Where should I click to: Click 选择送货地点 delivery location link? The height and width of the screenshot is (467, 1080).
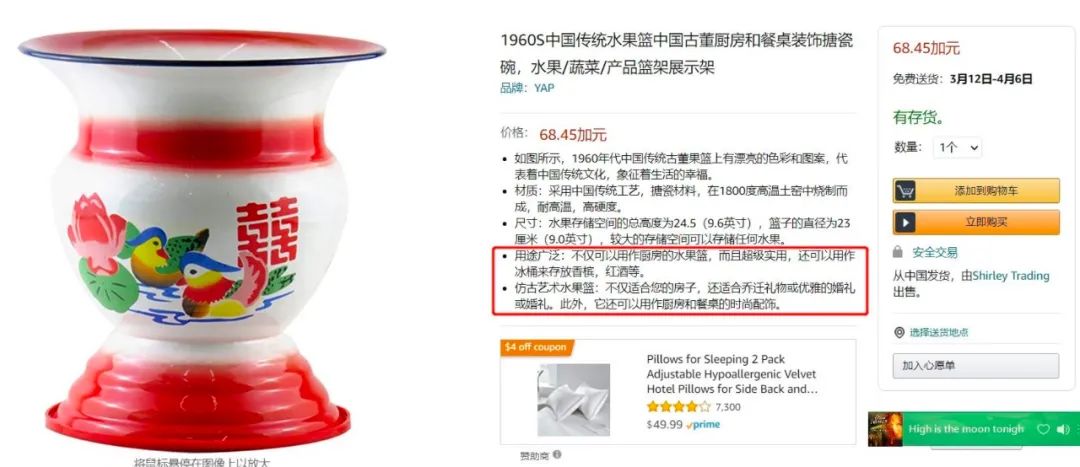point(939,333)
